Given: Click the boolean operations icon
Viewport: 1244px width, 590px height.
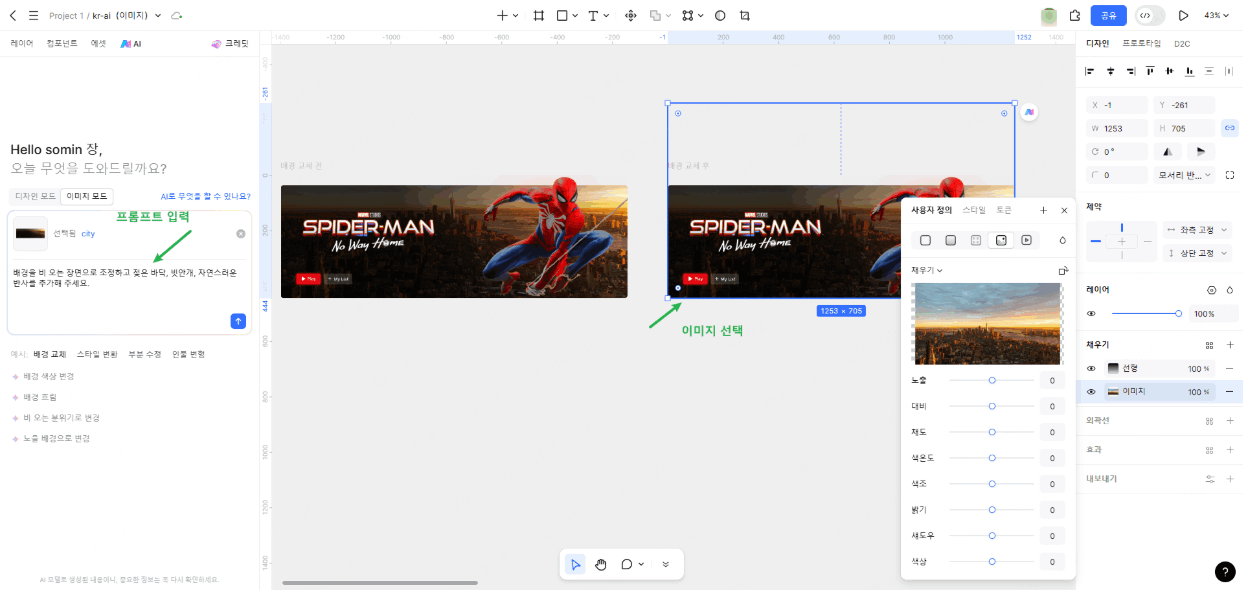Looking at the screenshot, I should (x=655, y=16).
